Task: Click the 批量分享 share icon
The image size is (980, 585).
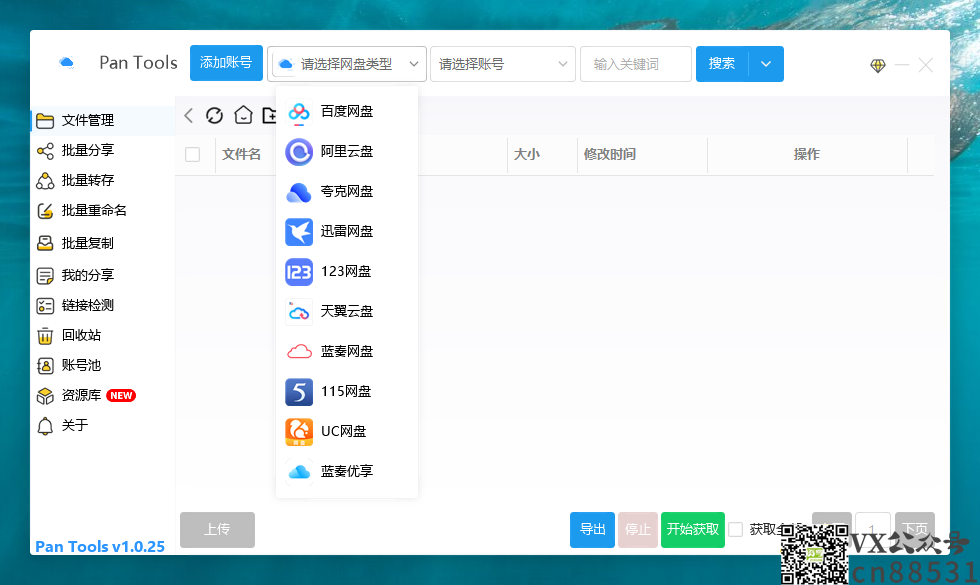Action: point(45,151)
